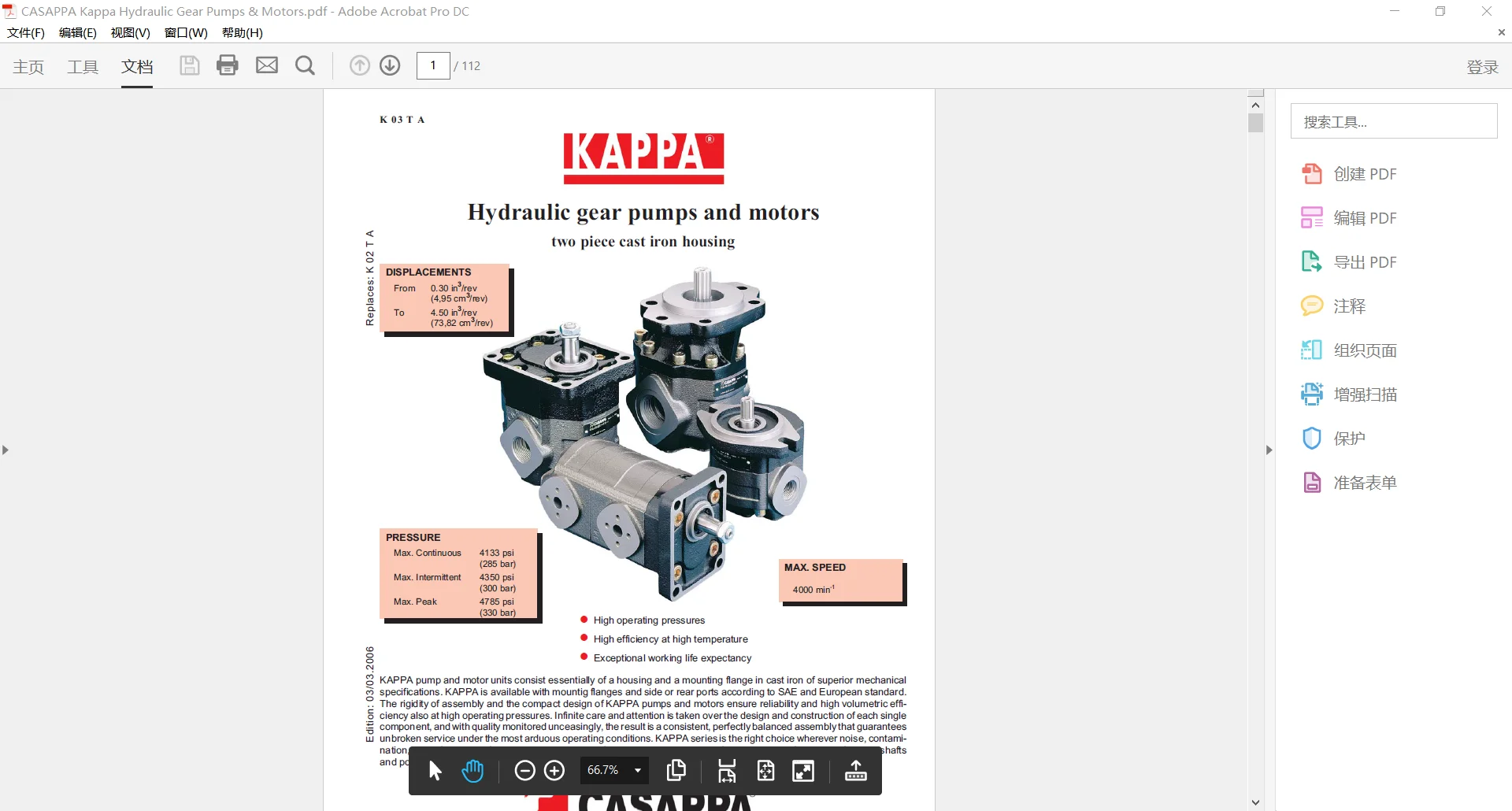Select the 文档 tab

click(x=137, y=67)
